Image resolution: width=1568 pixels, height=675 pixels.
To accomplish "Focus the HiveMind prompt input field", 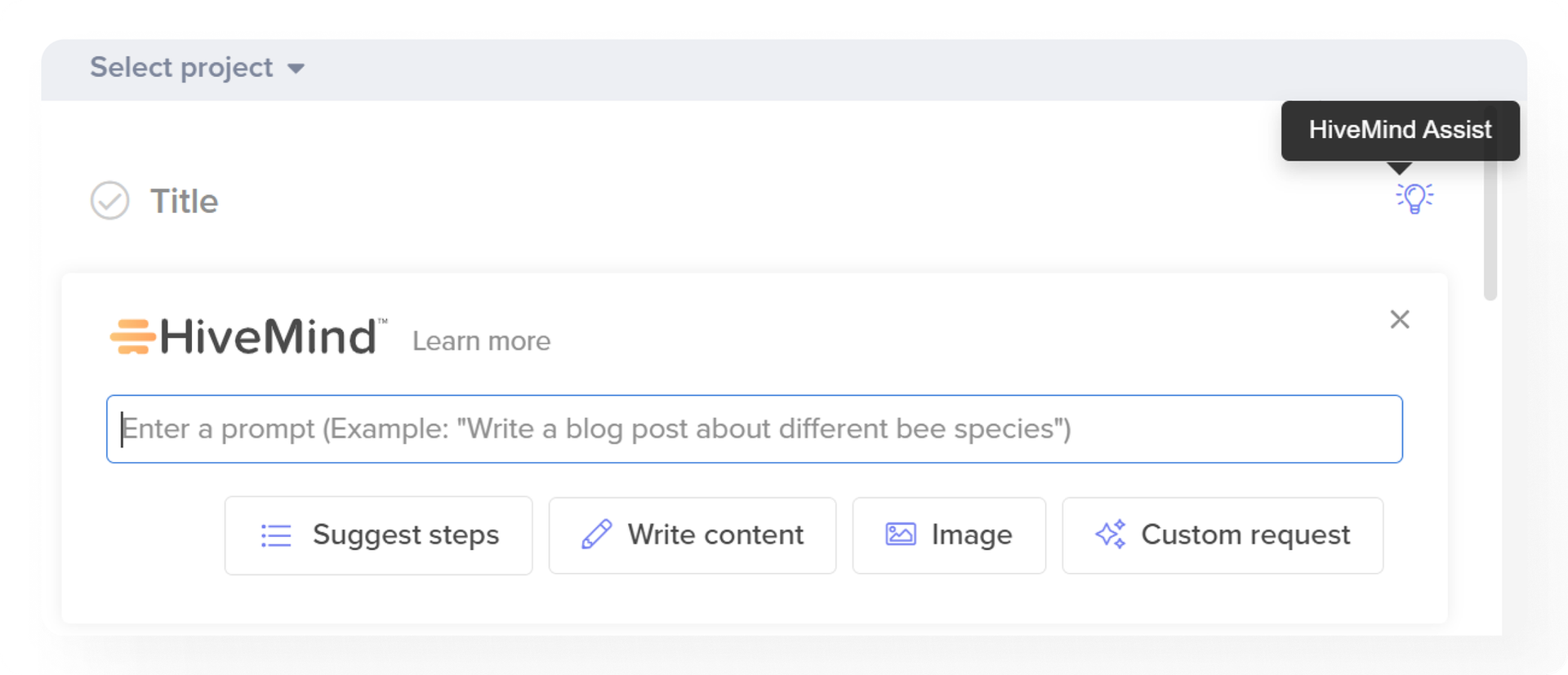I will pyautogui.click(x=755, y=429).
